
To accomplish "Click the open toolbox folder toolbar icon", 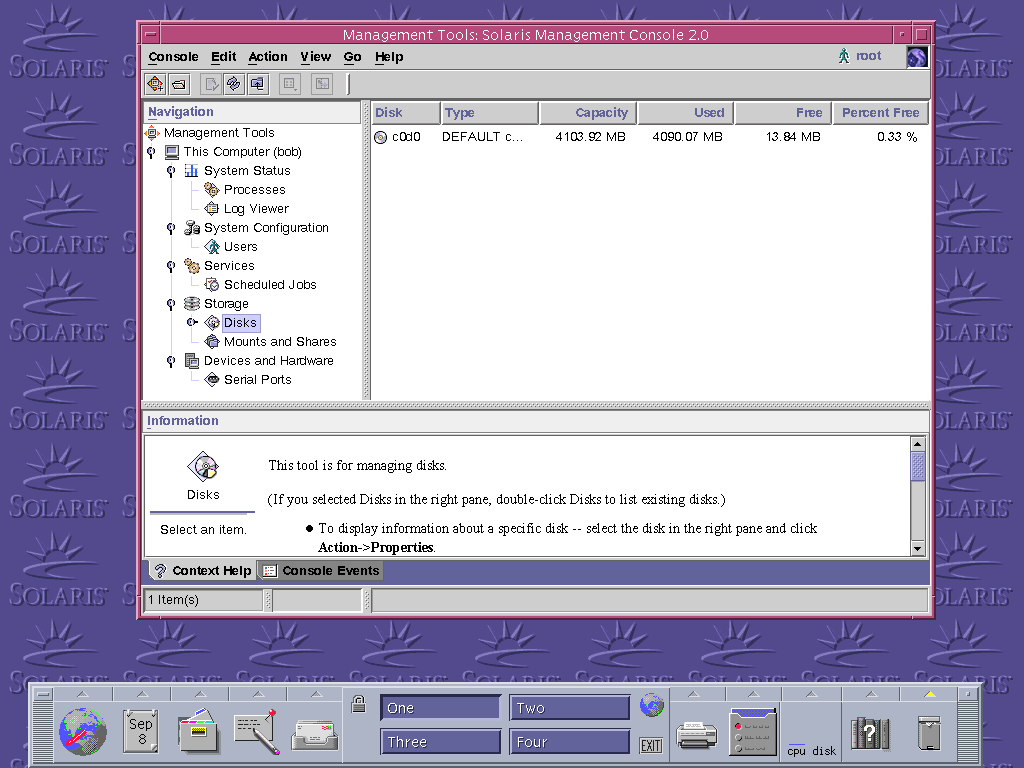I will tap(178, 84).
